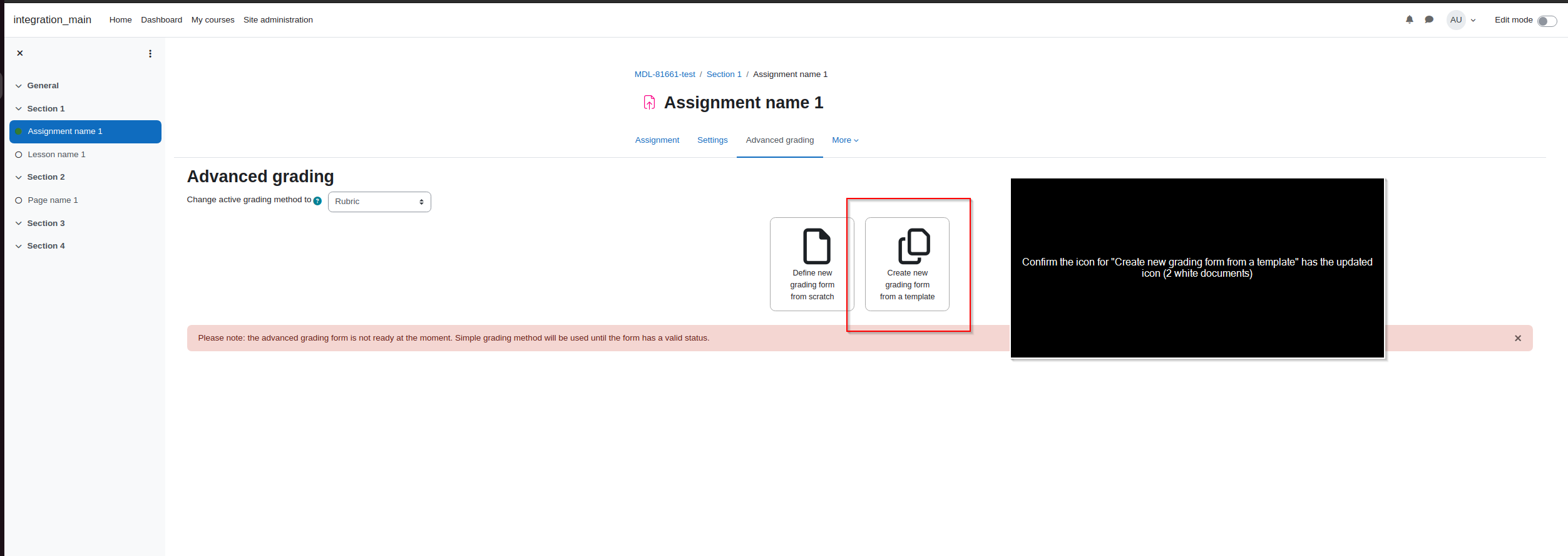Open Lesson name 1 in course index
Viewport: 1568px width, 556px height.
pyautogui.click(x=56, y=155)
